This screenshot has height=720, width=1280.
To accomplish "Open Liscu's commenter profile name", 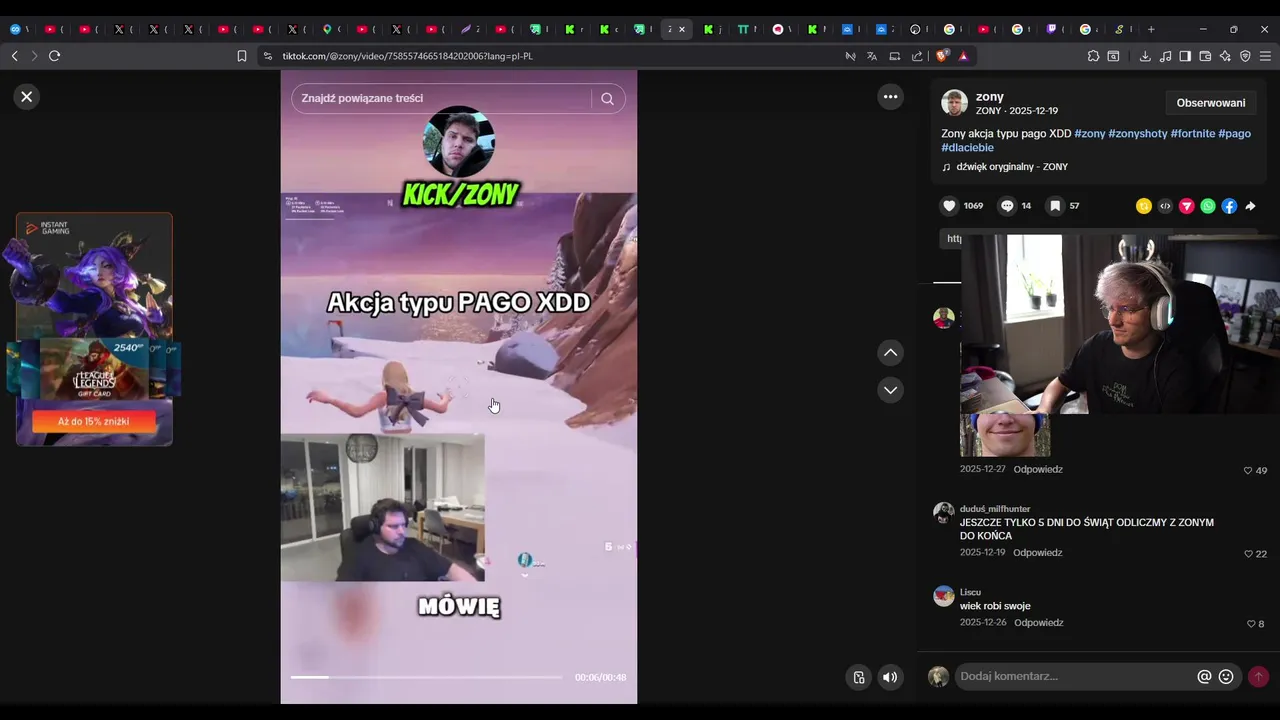I will [970, 592].
